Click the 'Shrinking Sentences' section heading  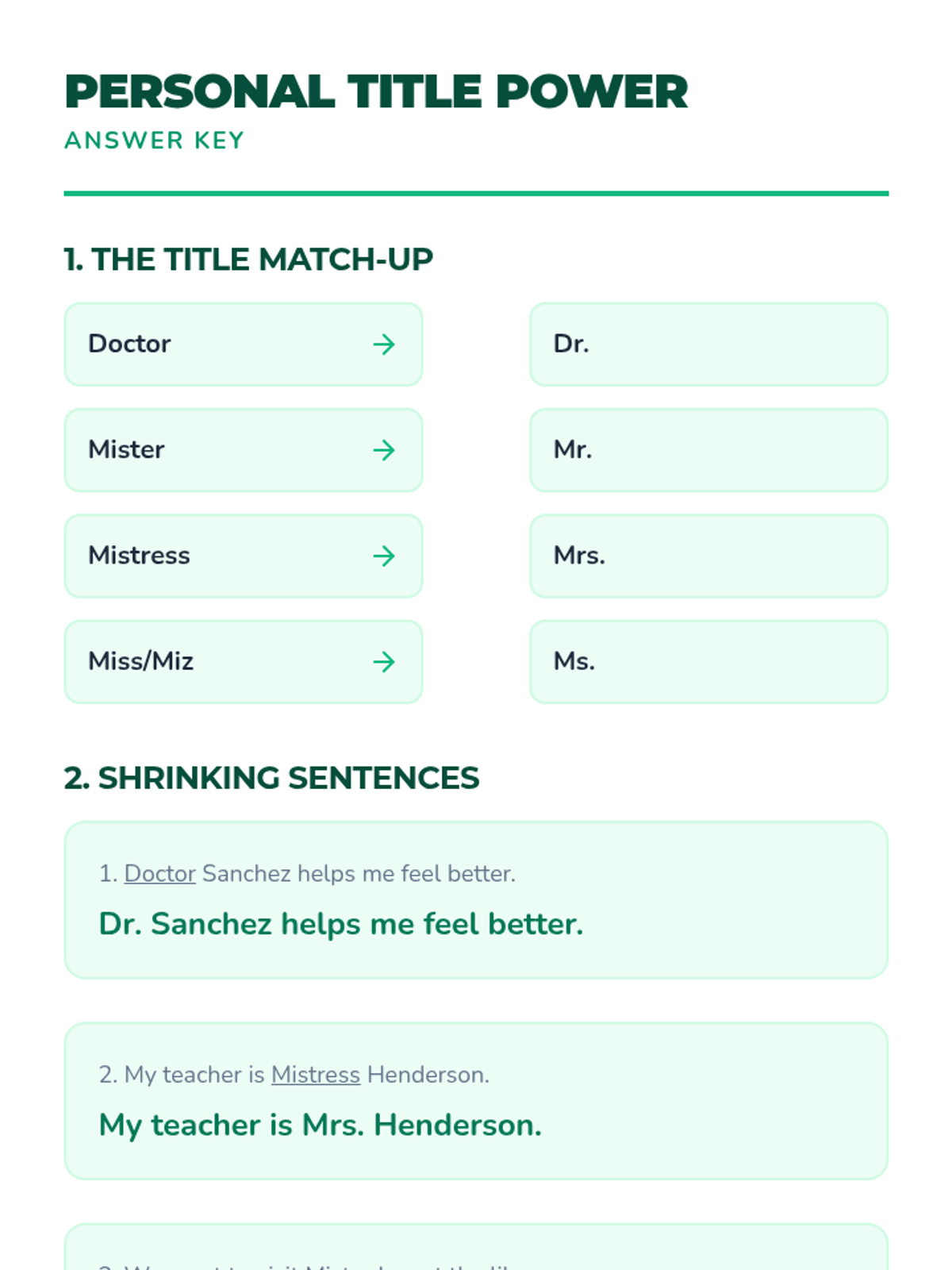coord(271,778)
